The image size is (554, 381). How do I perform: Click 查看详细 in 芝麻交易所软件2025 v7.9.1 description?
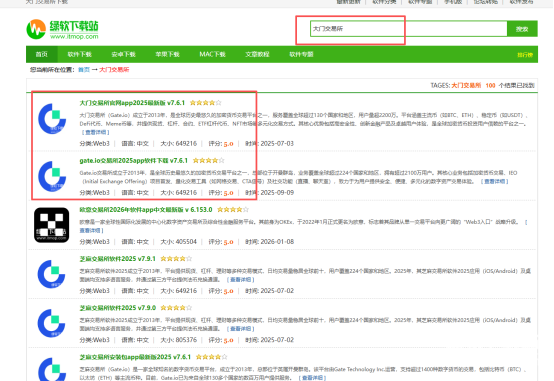(241, 280)
